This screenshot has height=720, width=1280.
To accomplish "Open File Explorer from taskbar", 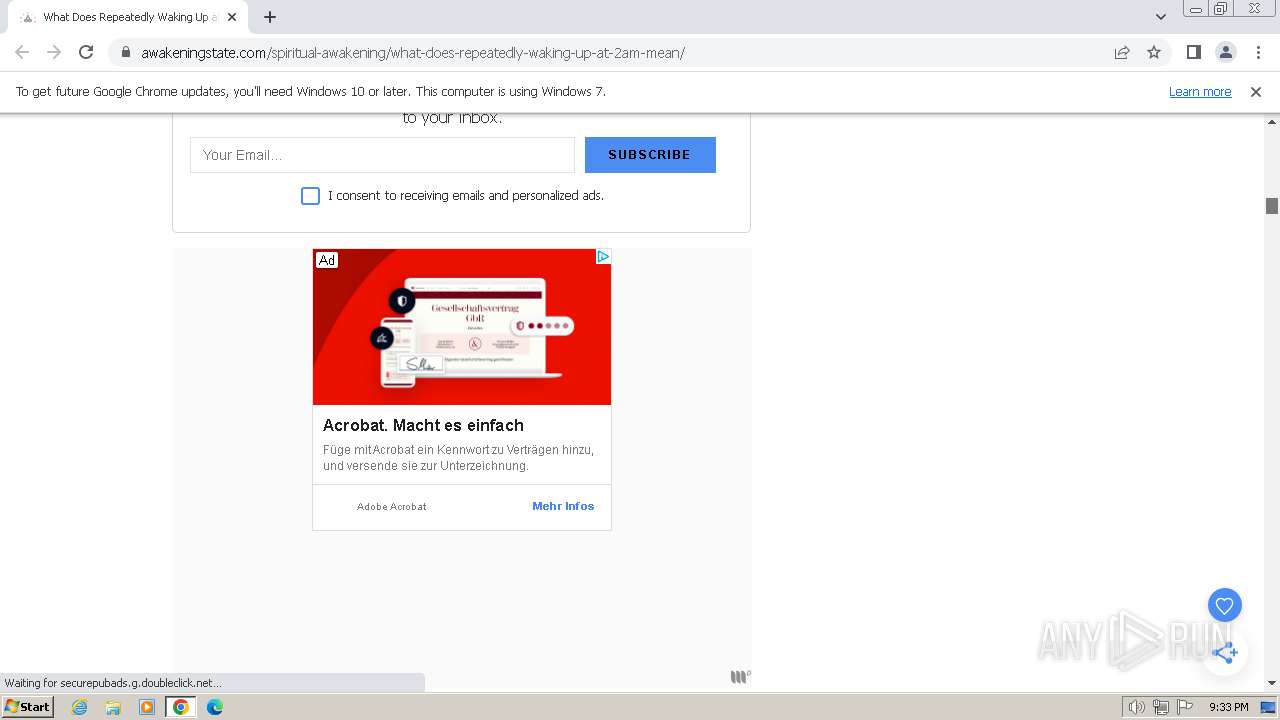I will tap(113, 707).
